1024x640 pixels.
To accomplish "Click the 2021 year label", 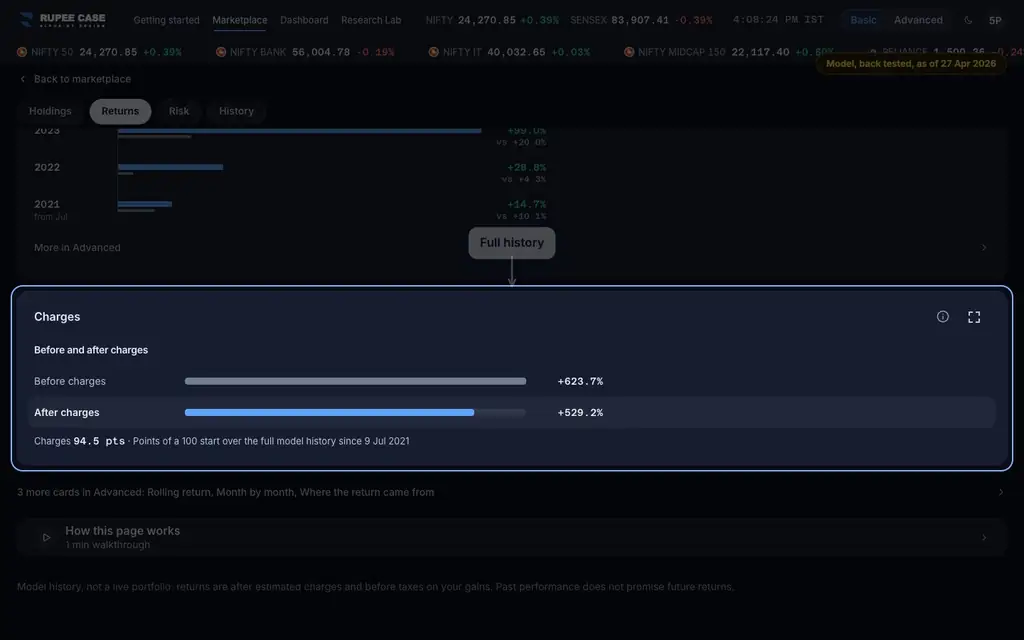I will (x=47, y=204).
